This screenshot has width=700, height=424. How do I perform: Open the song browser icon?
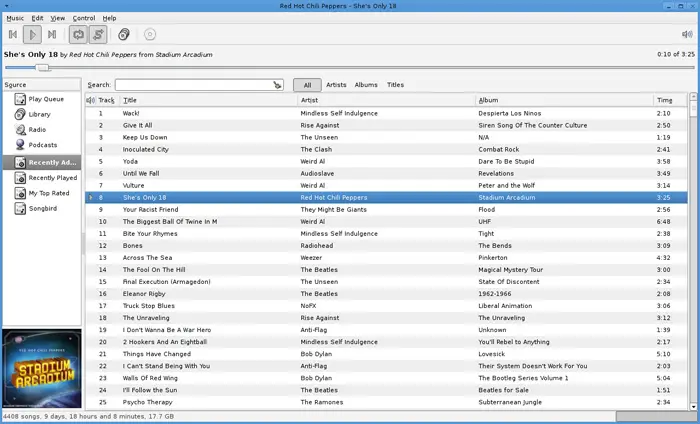[x=124, y=34]
